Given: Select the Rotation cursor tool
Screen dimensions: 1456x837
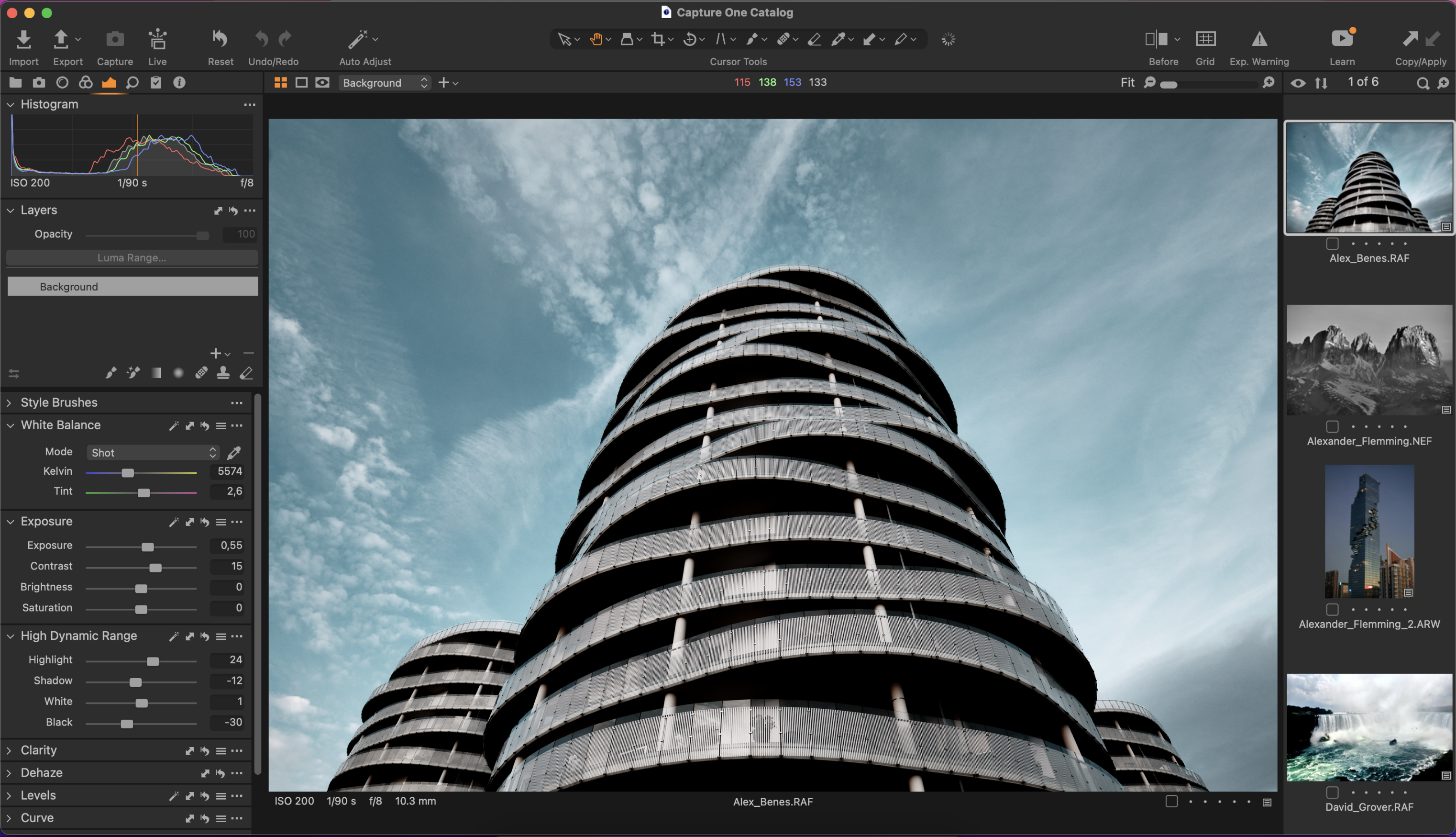Looking at the screenshot, I should click(x=690, y=39).
